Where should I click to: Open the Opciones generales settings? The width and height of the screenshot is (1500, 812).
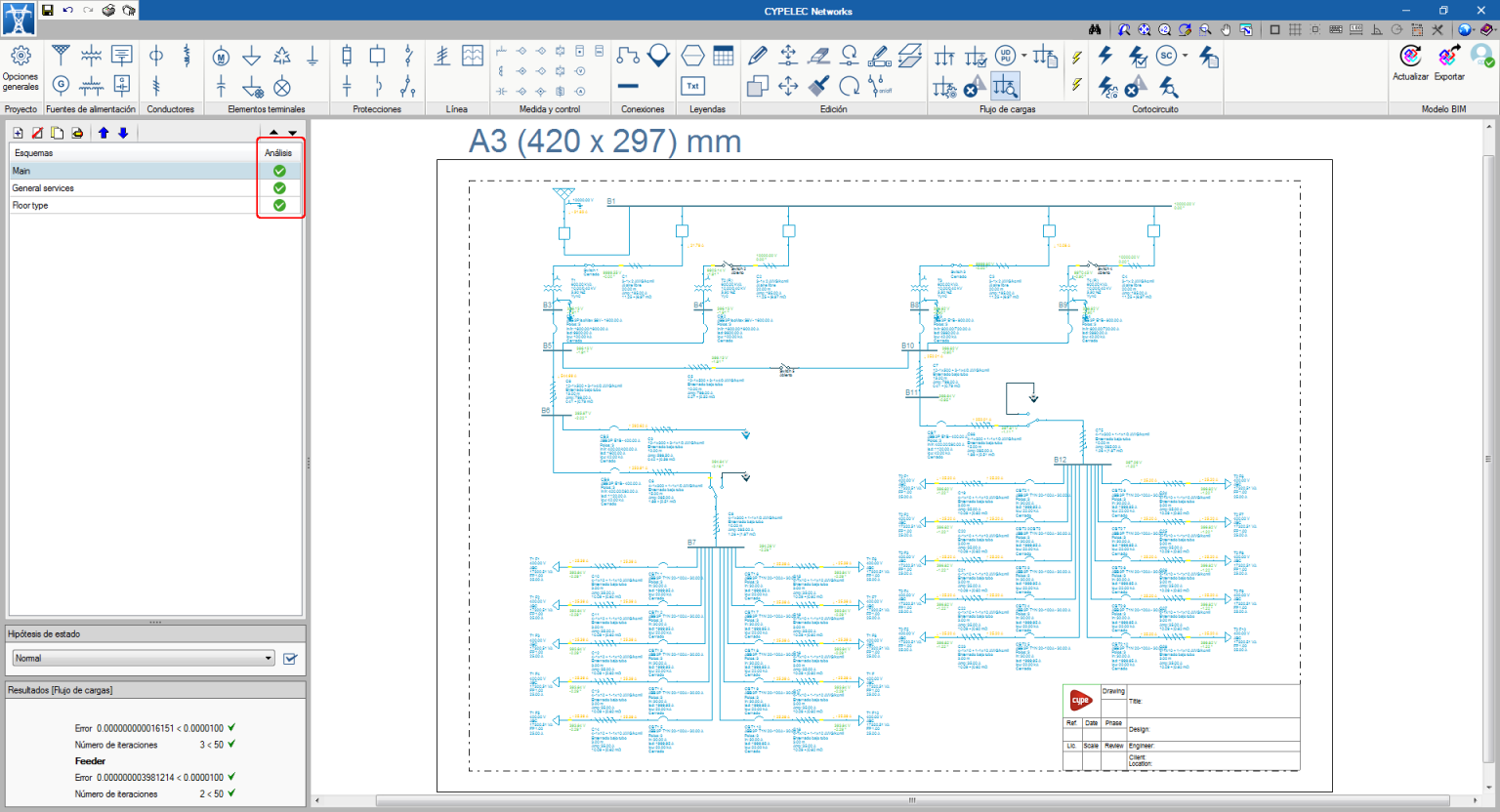pos(20,68)
